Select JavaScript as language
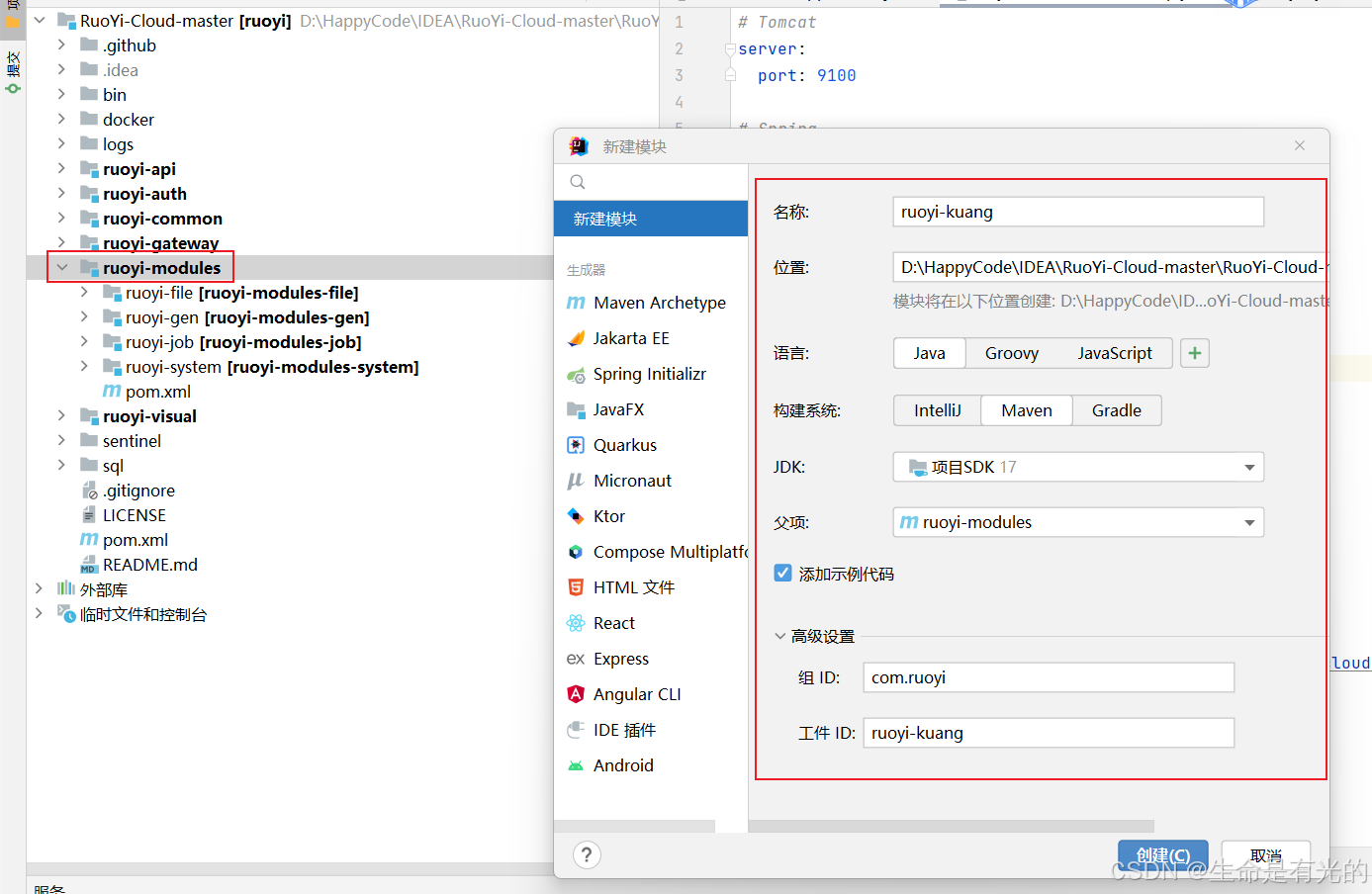Image resolution: width=1372 pixels, height=894 pixels. pos(1115,353)
